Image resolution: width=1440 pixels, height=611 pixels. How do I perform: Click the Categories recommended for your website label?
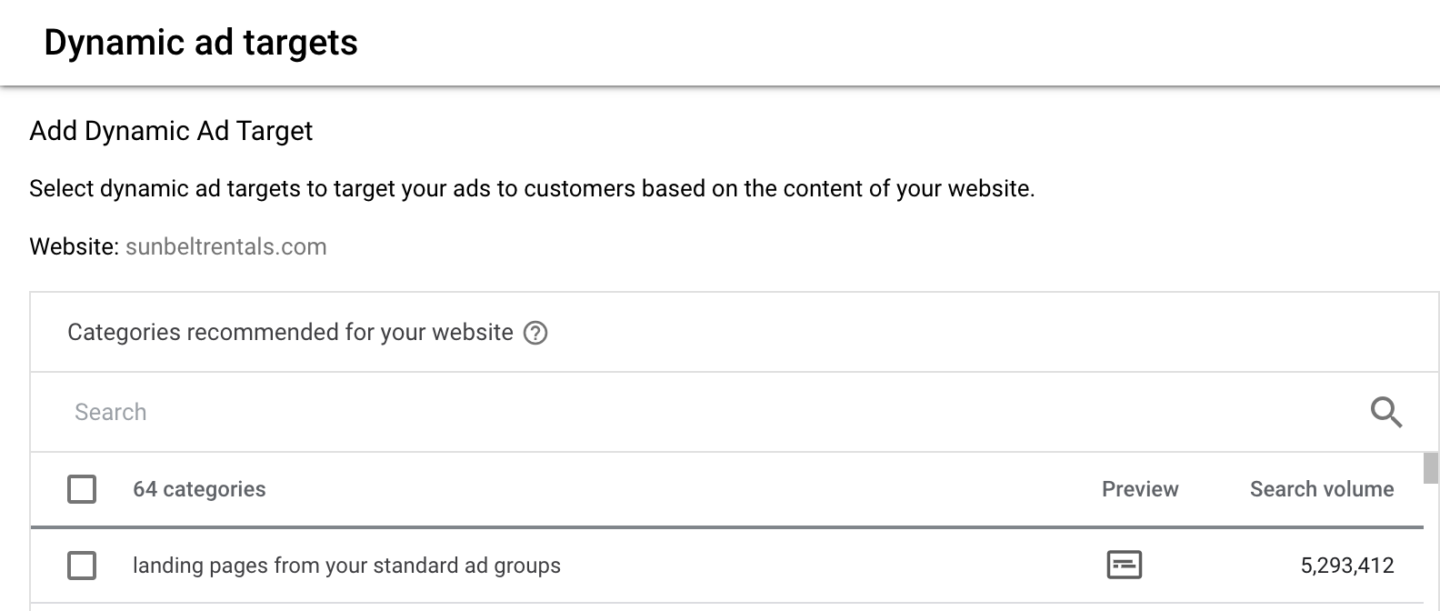point(290,332)
